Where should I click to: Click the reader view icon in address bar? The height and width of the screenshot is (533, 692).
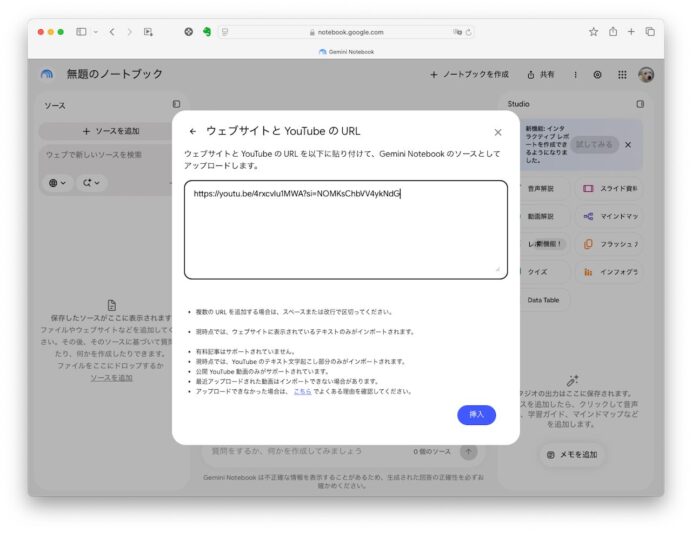point(225,32)
